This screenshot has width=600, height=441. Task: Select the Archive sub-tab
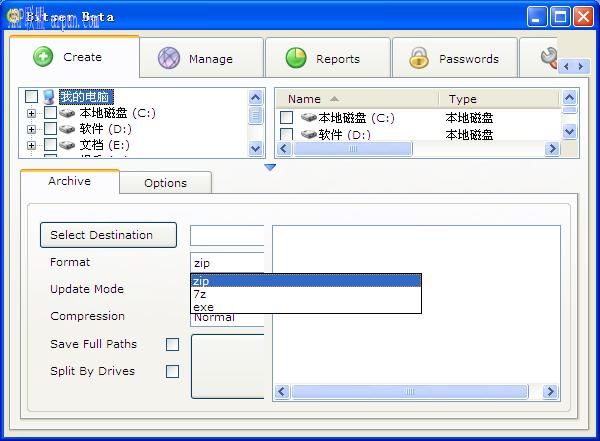[70, 181]
